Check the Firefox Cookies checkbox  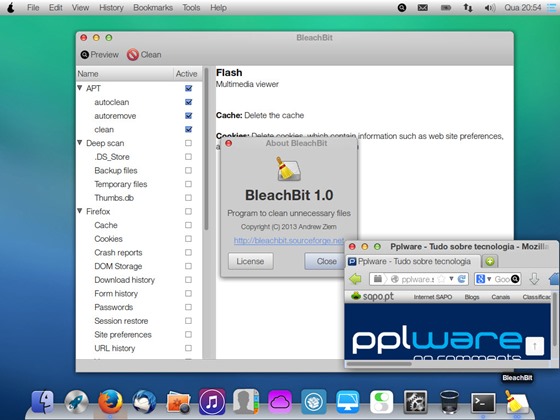pyautogui.click(x=188, y=239)
